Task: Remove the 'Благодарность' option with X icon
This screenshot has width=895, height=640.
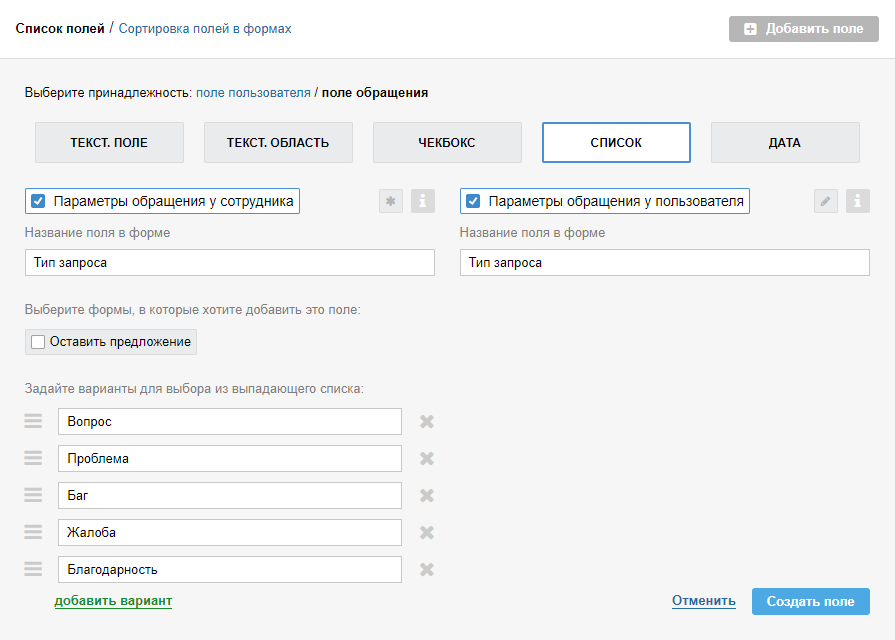Action: [x=426, y=570]
